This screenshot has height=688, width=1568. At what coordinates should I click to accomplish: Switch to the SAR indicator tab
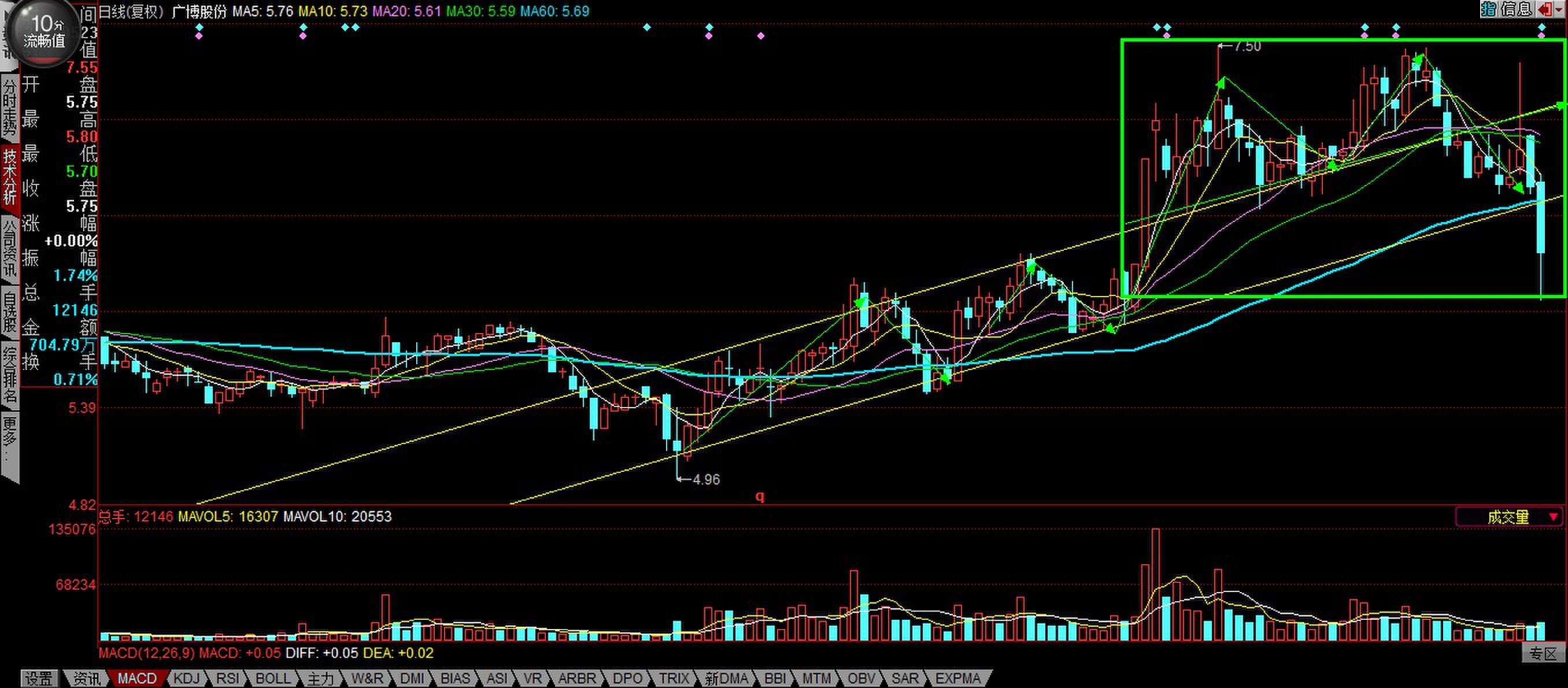click(x=905, y=678)
